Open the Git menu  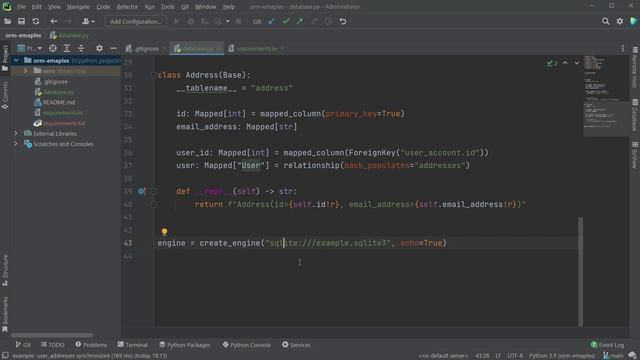185,7
